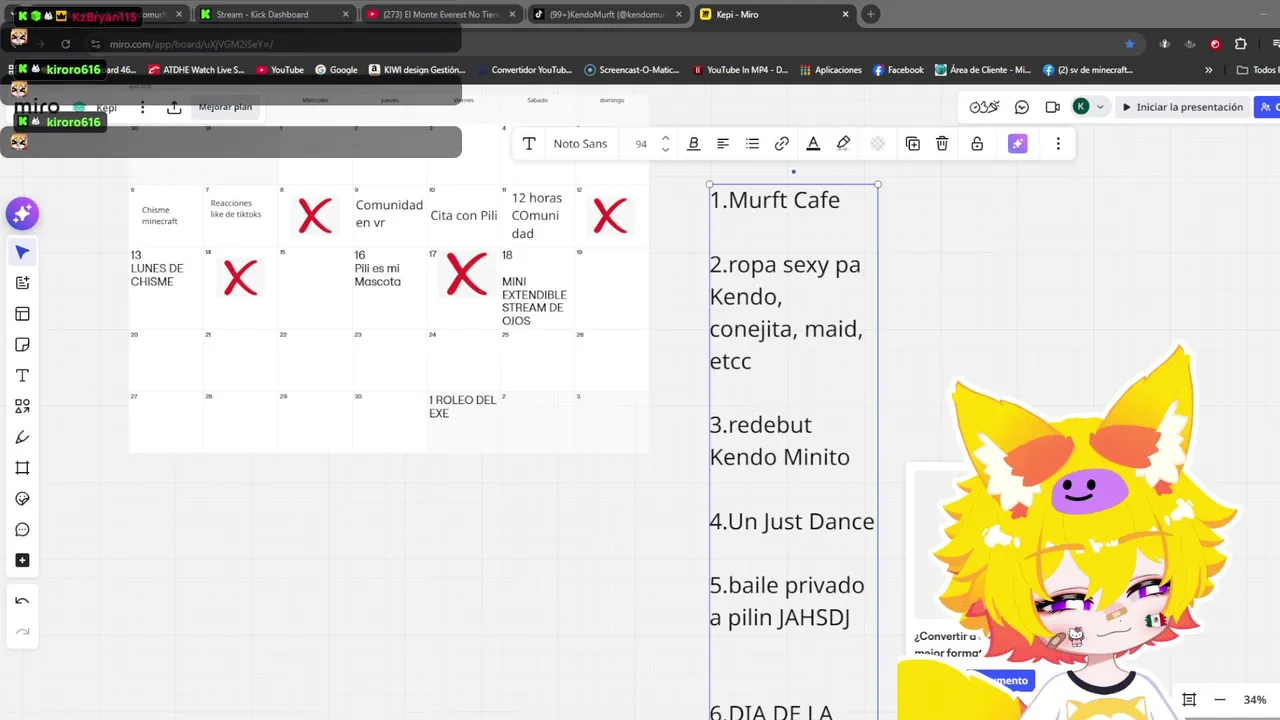This screenshot has width=1280, height=720.
Task: Open the board chat comments icon
Action: (x=1022, y=107)
